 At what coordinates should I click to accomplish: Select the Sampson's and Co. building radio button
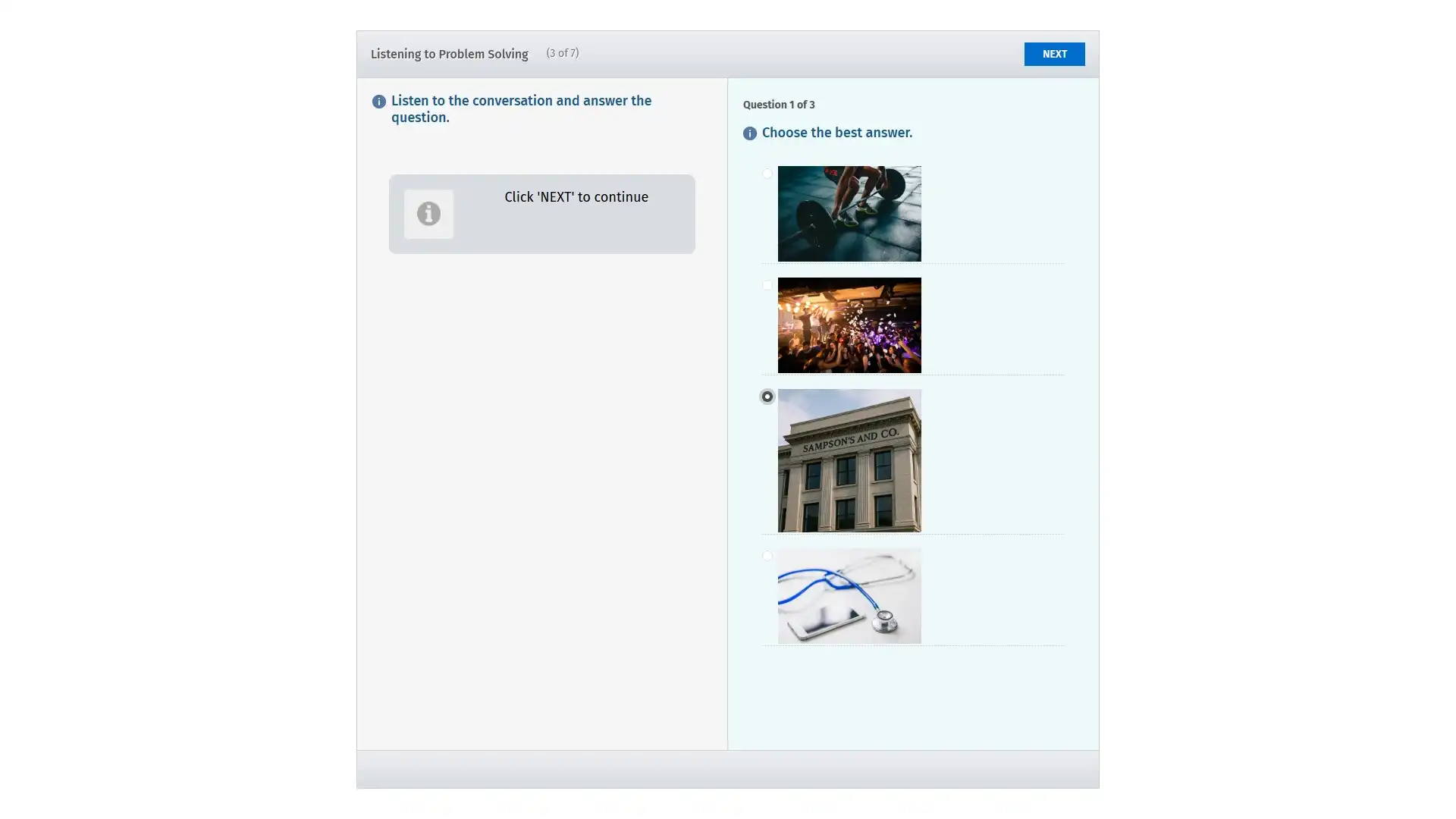767,397
